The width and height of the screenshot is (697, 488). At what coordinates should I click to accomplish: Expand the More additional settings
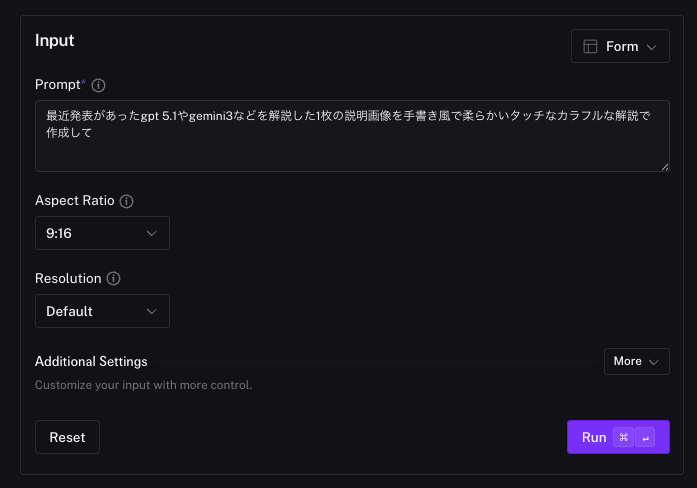(x=637, y=361)
